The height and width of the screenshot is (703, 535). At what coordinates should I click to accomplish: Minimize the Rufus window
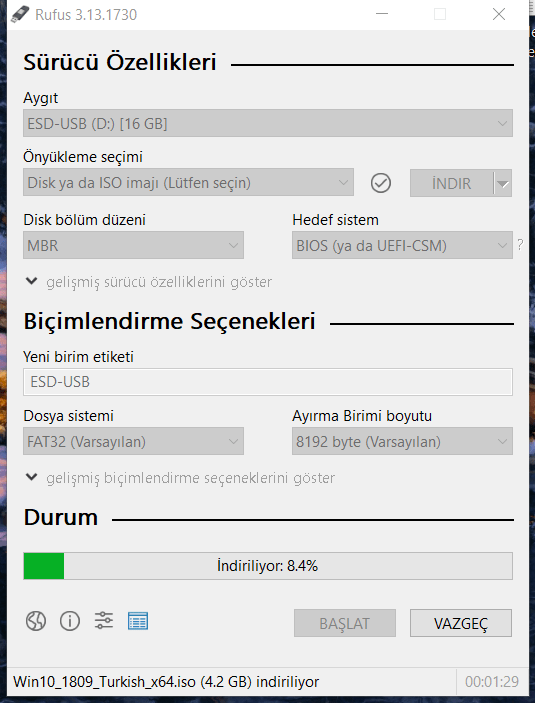click(x=382, y=14)
